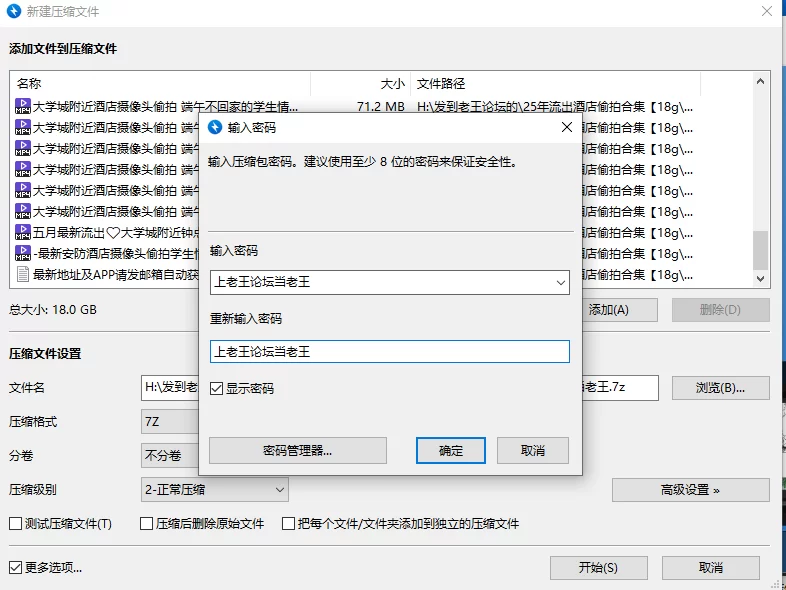The height and width of the screenshot is (590, 786).
Task: Click the MP4 icon of the 71.2 MB row
Action: (x=23, y=106)
